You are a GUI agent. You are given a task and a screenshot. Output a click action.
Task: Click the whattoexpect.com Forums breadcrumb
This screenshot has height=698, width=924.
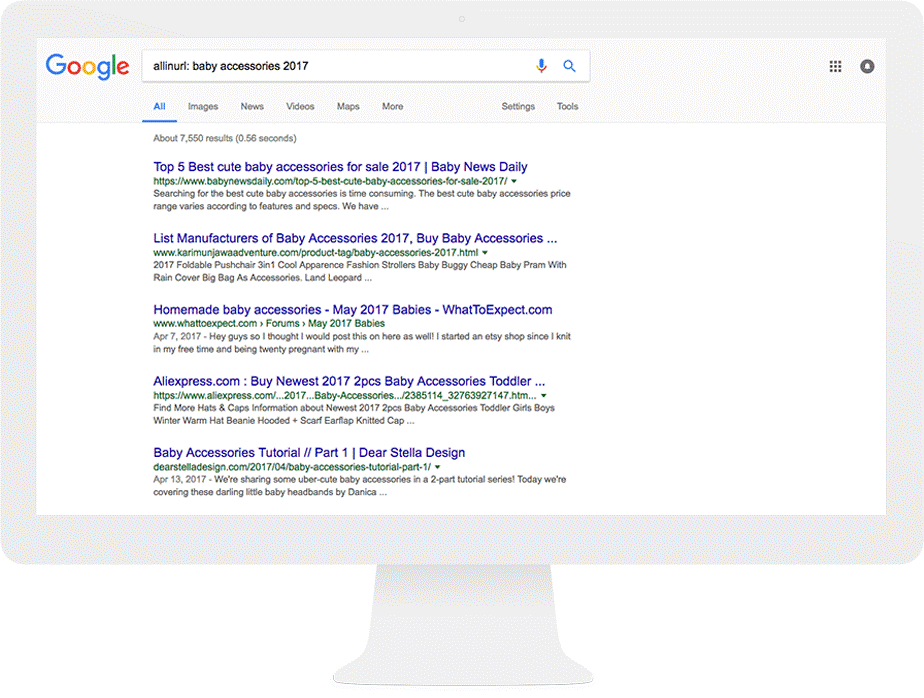(269, 324)
